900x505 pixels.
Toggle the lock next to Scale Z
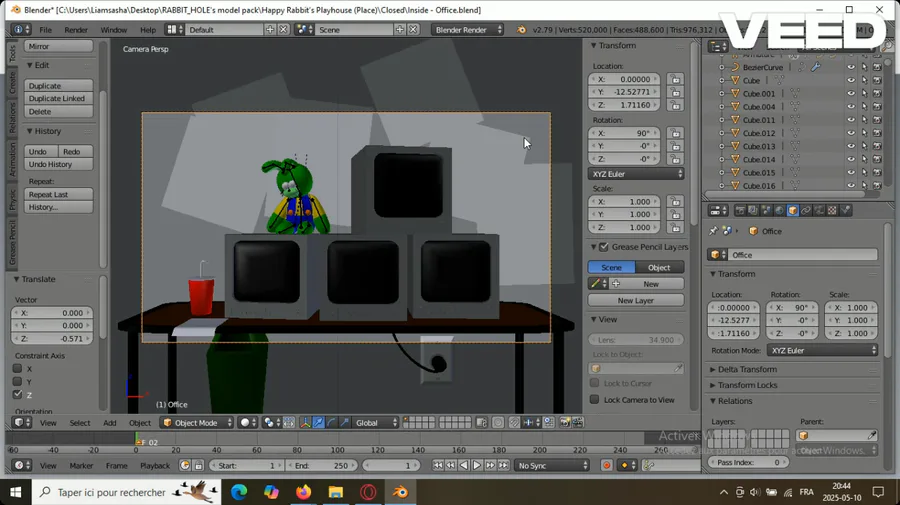click(x=676, y=227)
